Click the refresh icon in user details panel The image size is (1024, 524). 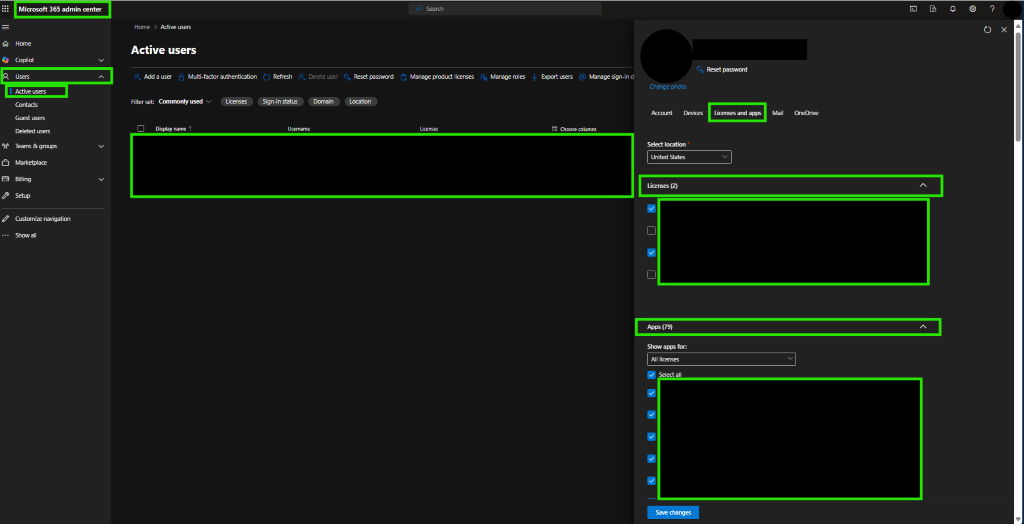[x=987, y=29]
